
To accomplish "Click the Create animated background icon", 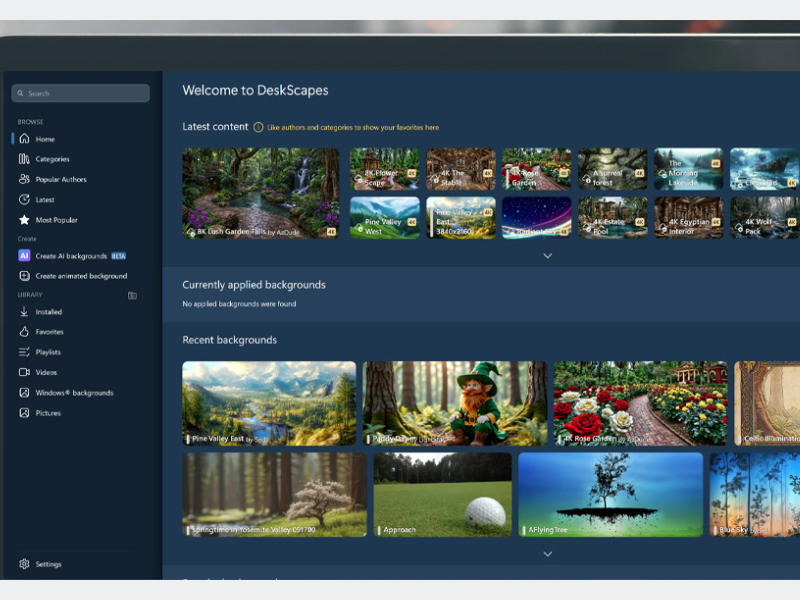I will (x=24, y=276).
